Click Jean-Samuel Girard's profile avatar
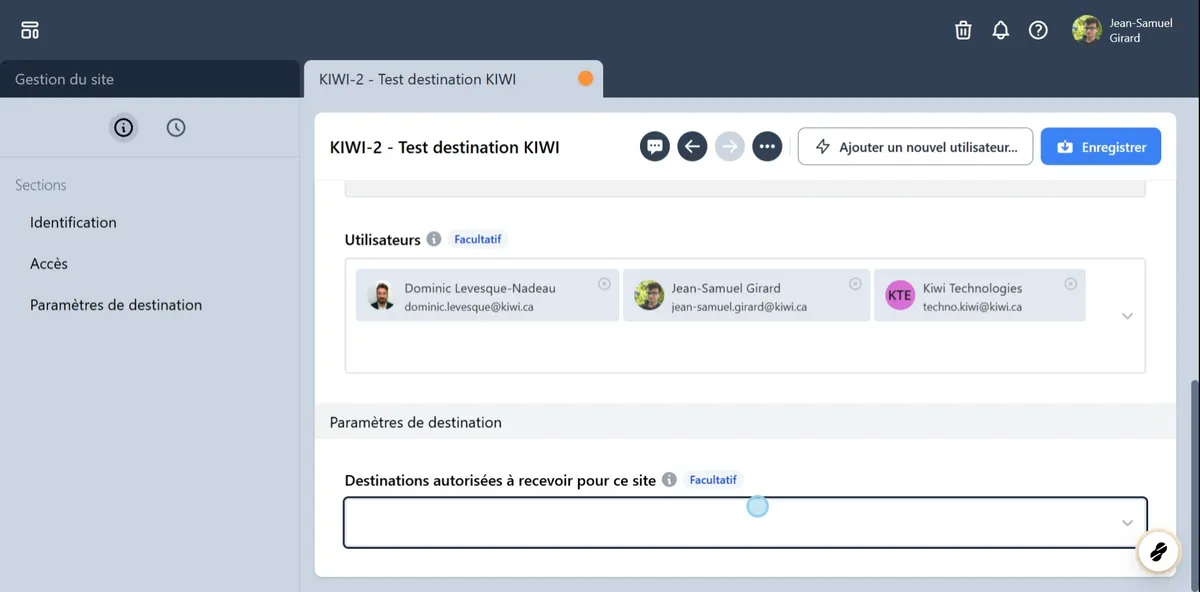1200x592 pixels. (x=1086, y=29)
